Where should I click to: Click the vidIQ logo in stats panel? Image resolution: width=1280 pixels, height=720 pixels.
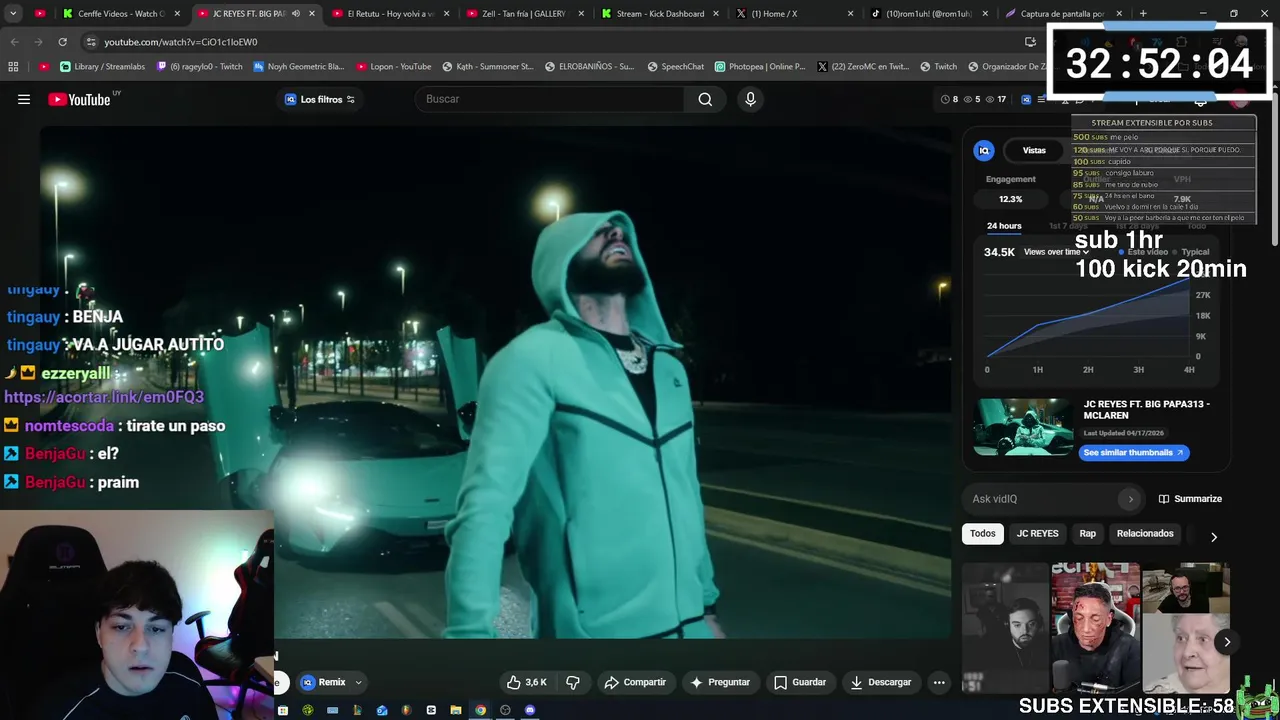point(984,151)
